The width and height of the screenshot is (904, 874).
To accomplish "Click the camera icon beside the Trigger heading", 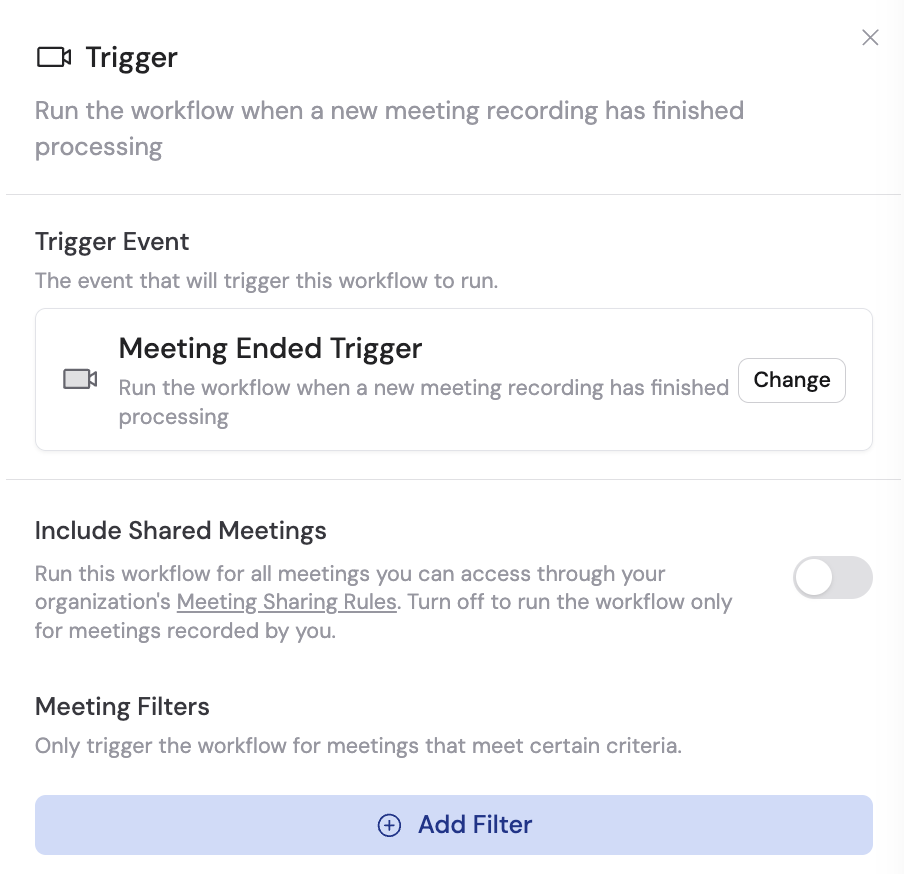I will click(x=53, y=57).
